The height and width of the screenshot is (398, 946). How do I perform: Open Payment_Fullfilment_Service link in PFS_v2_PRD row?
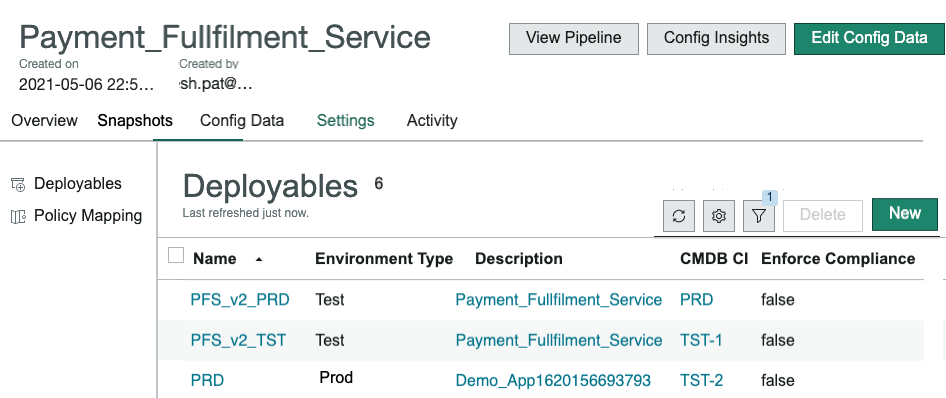click(x=559, y=300)
